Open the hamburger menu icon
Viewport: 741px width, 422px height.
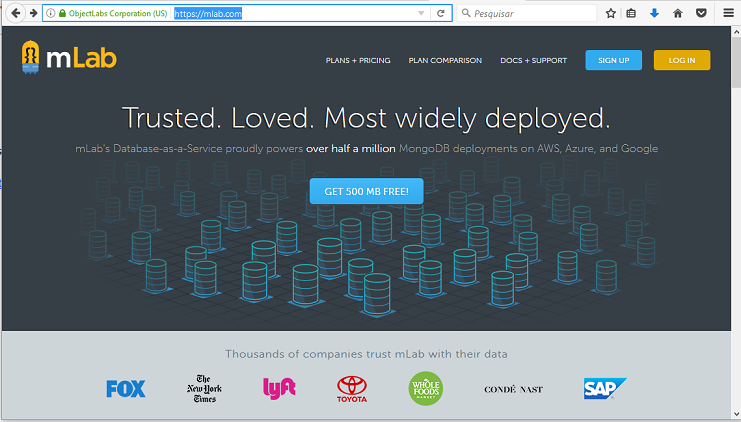pos(728,13)
